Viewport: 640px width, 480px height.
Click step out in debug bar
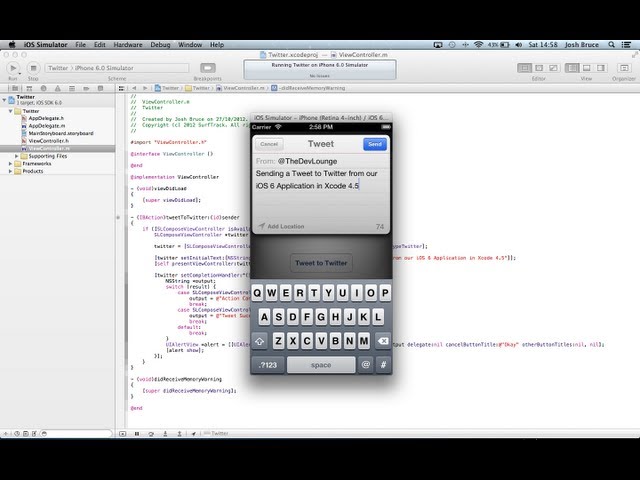(x=179, y=434)
